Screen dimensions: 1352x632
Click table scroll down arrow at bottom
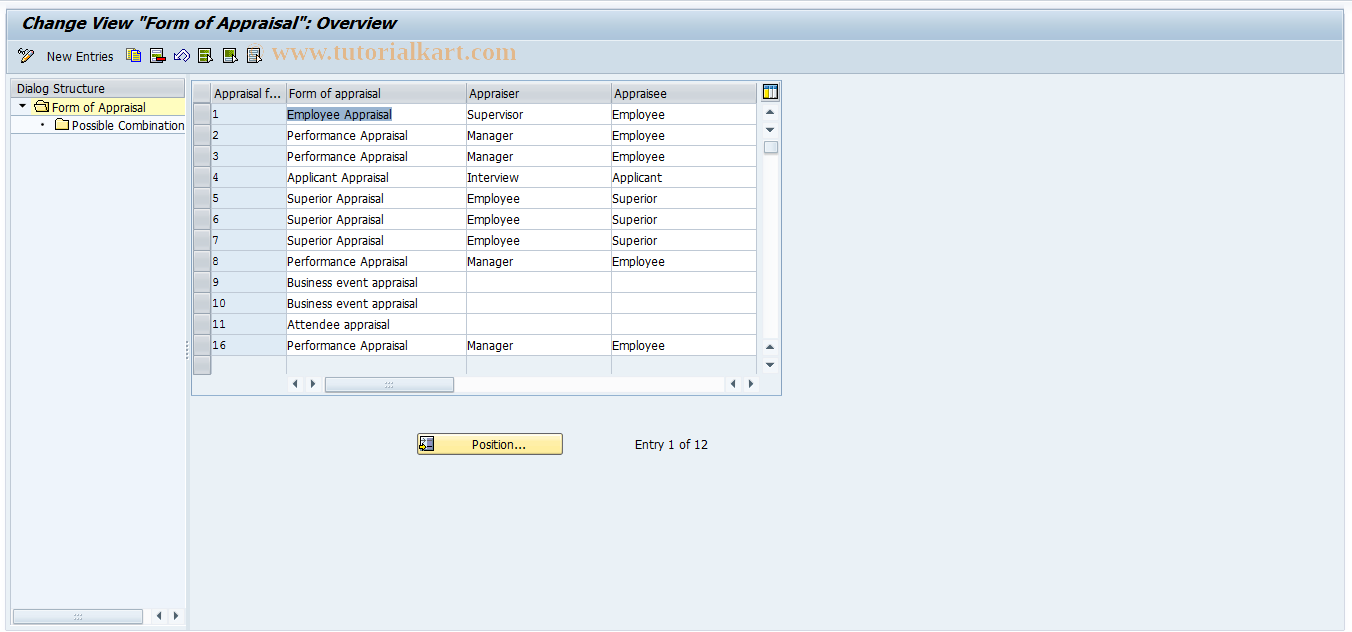[x=770, y=365]
